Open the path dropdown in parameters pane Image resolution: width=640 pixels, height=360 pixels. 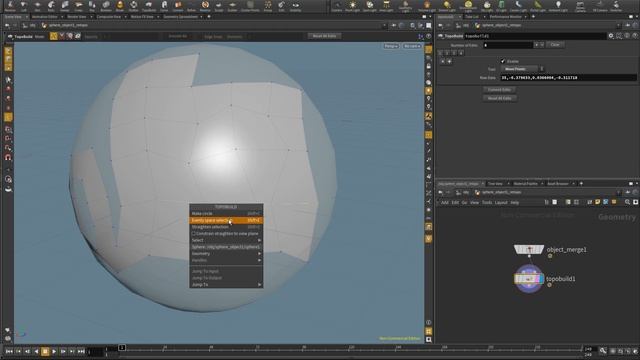[x=618, y=25]
